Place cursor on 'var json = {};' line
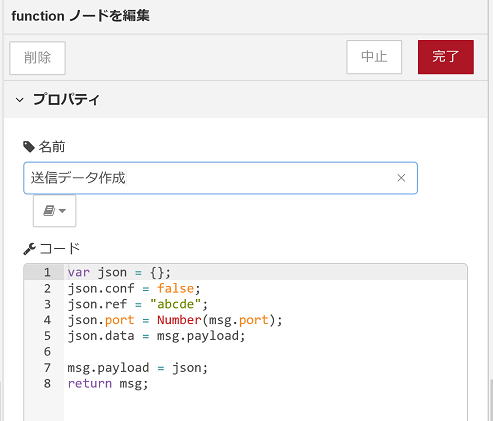Viewport: 493px width, 421px height. point(119,273)
